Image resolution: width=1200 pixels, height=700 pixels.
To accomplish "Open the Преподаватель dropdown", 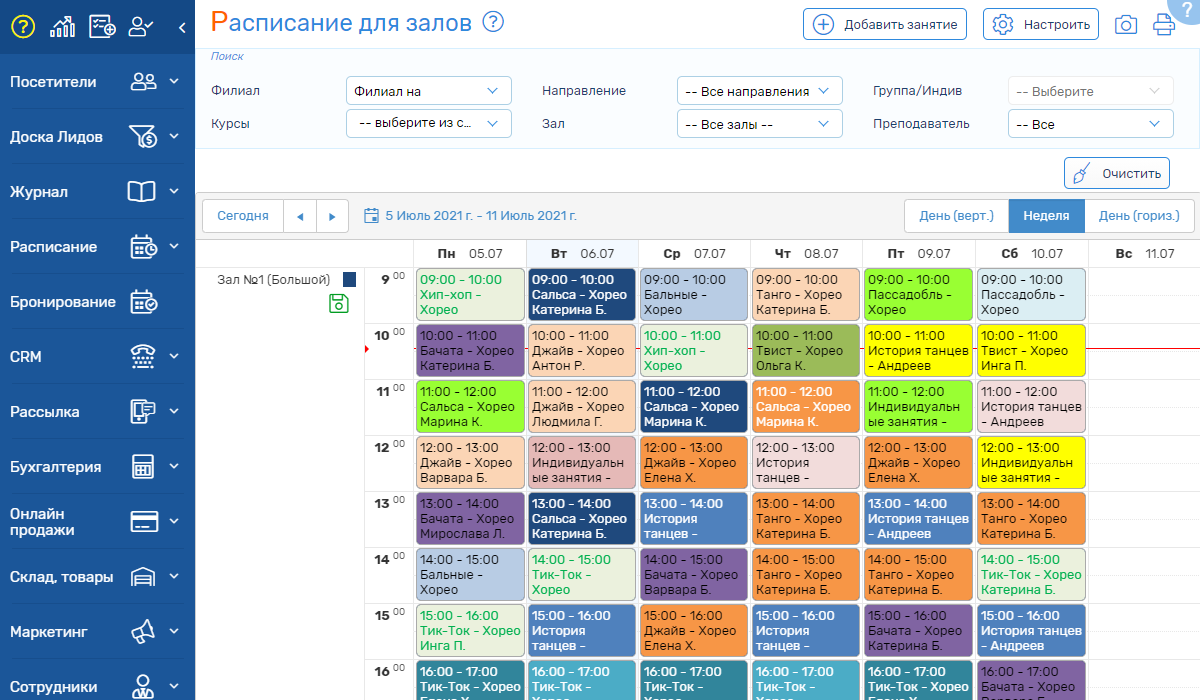I will pos(1089,125).
